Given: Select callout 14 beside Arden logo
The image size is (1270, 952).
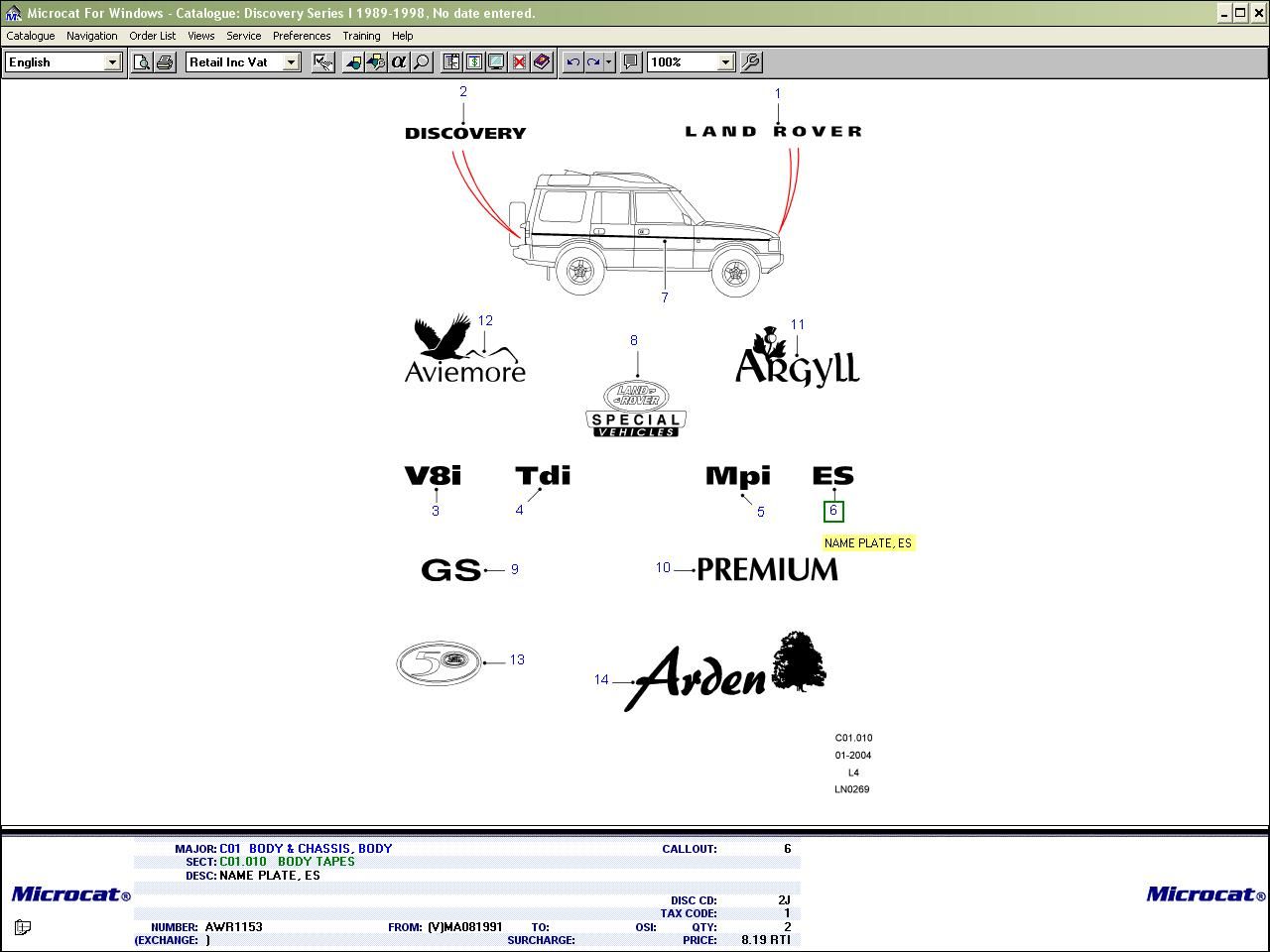Looking at the screenshot, I should point(601,679).
